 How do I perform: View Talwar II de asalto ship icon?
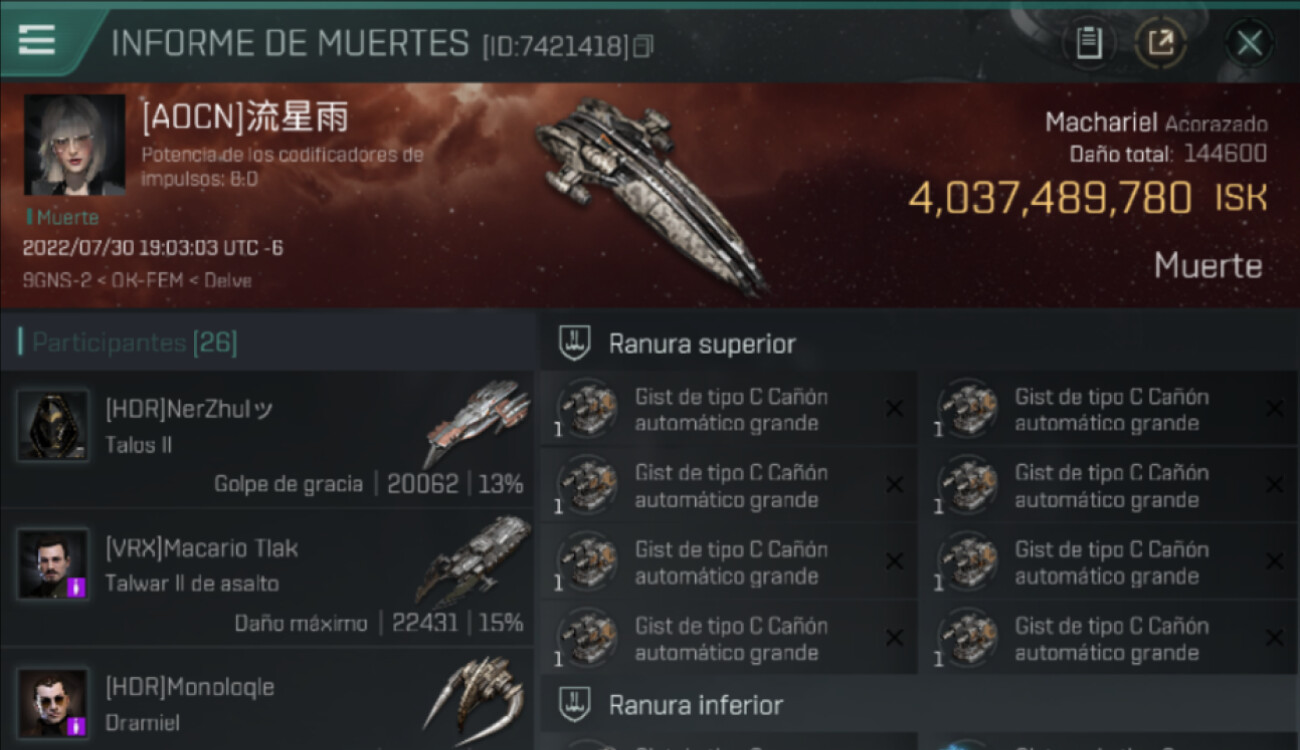[473, 562]
